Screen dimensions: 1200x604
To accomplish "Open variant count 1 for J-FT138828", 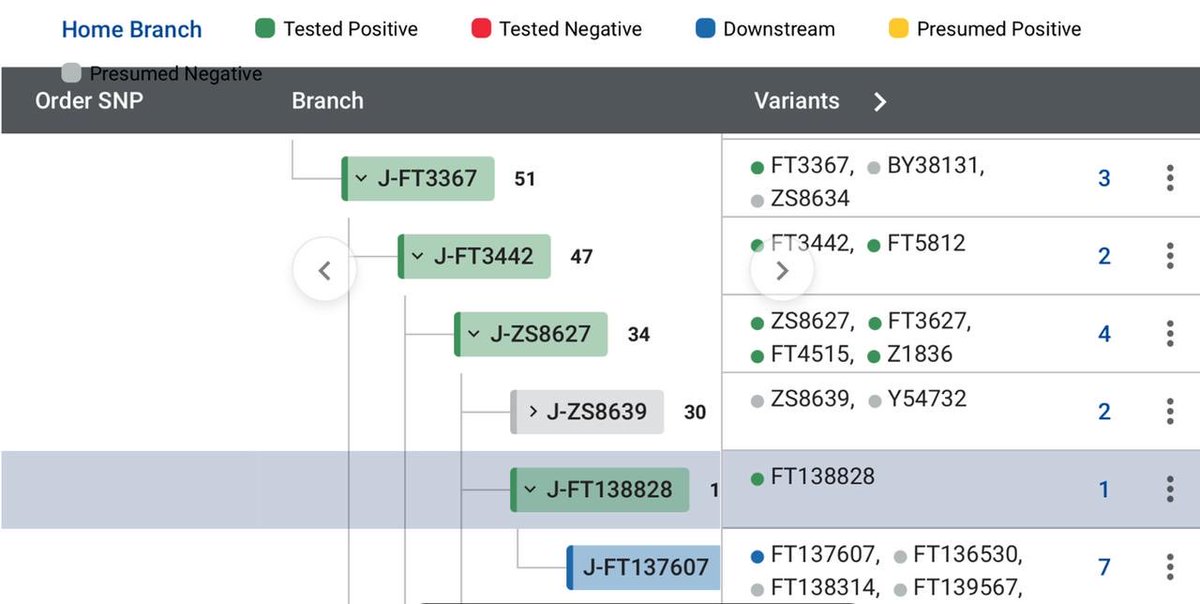I will (1104, 490).
